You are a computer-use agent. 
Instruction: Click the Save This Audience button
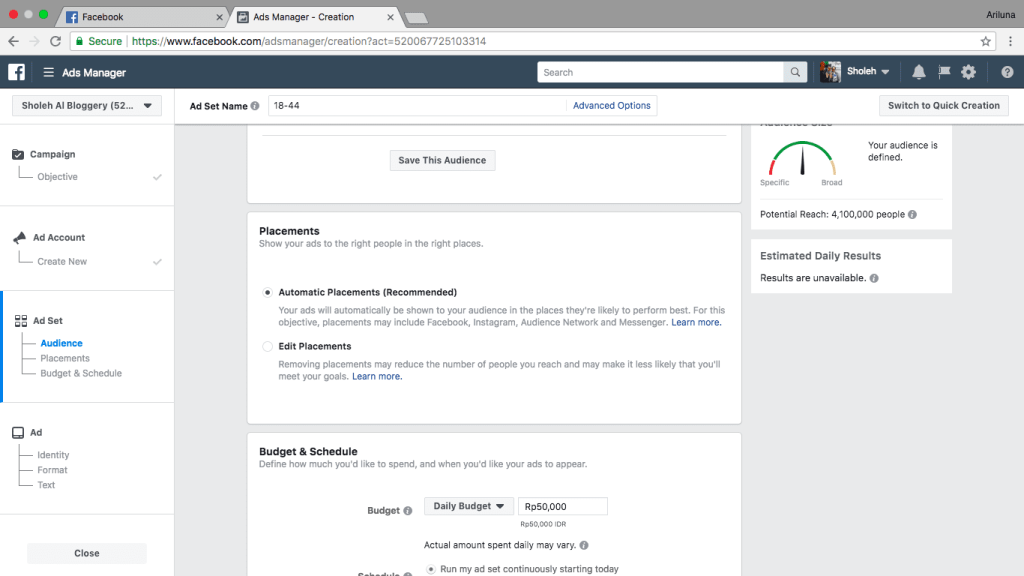442,161
